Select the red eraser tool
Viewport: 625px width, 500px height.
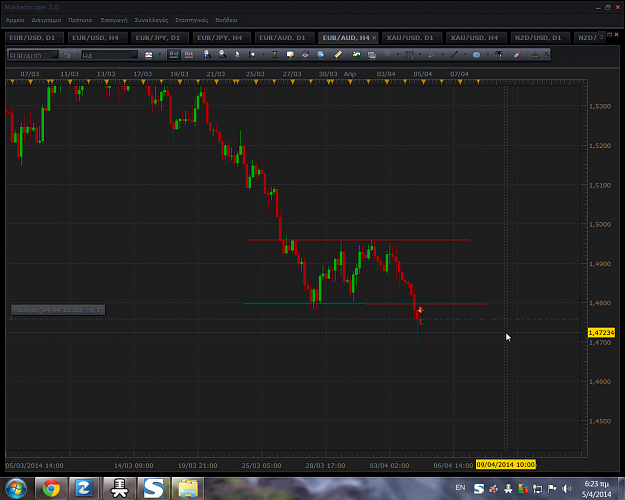tap(517, 55)
